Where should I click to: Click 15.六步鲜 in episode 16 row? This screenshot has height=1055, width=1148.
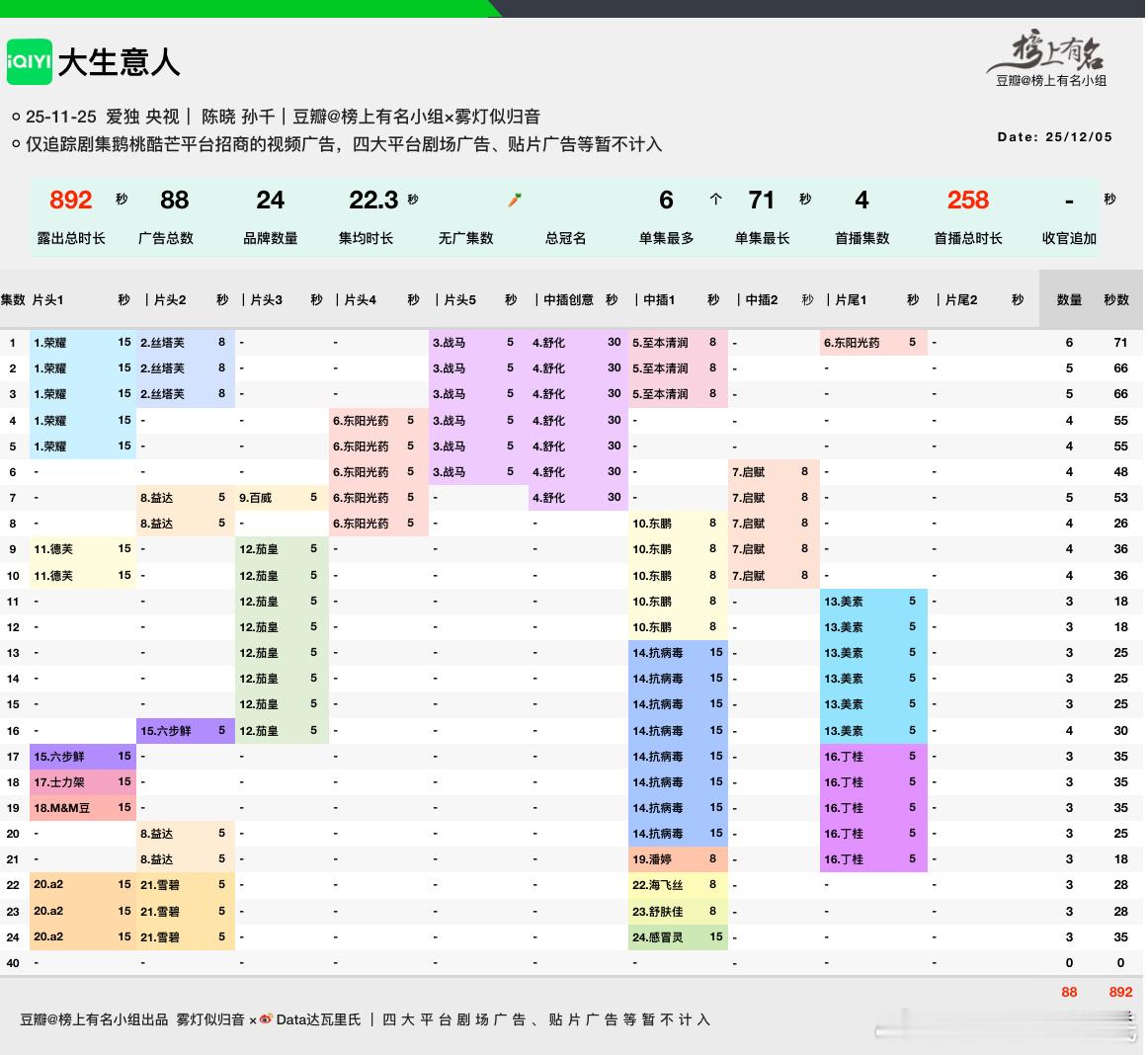point(165,730)
